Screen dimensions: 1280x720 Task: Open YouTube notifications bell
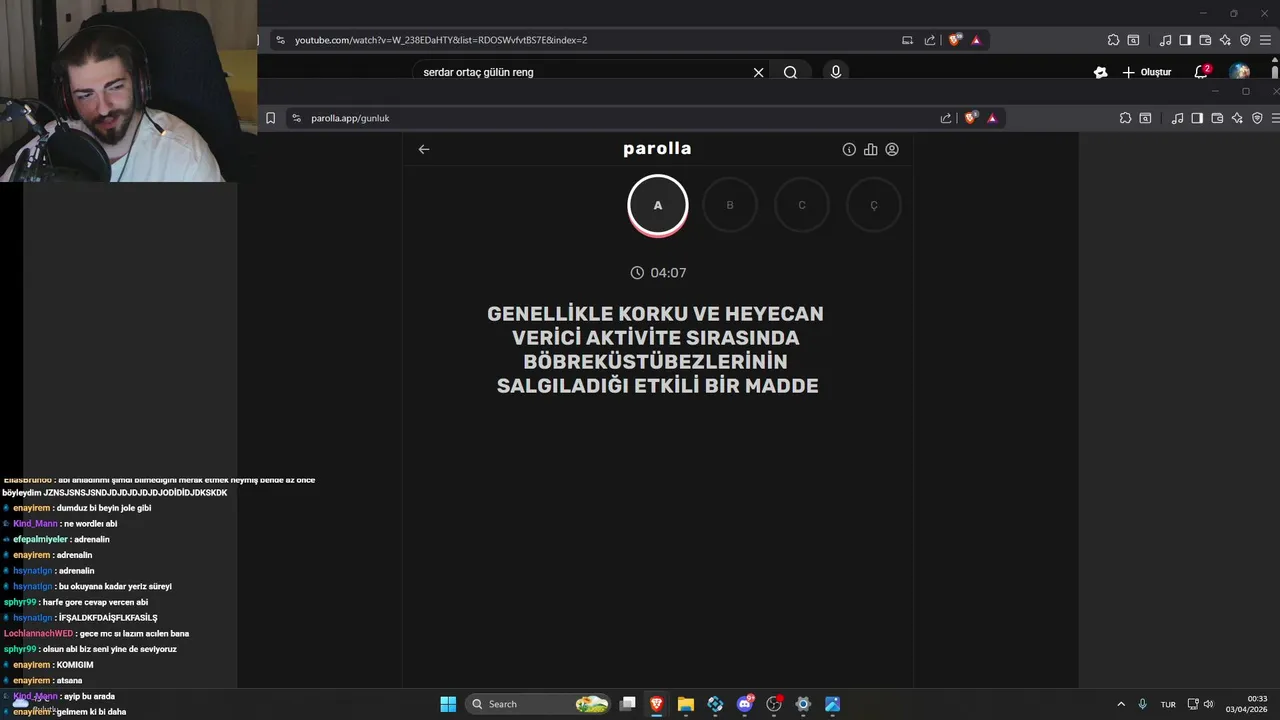pos(1202,72)
